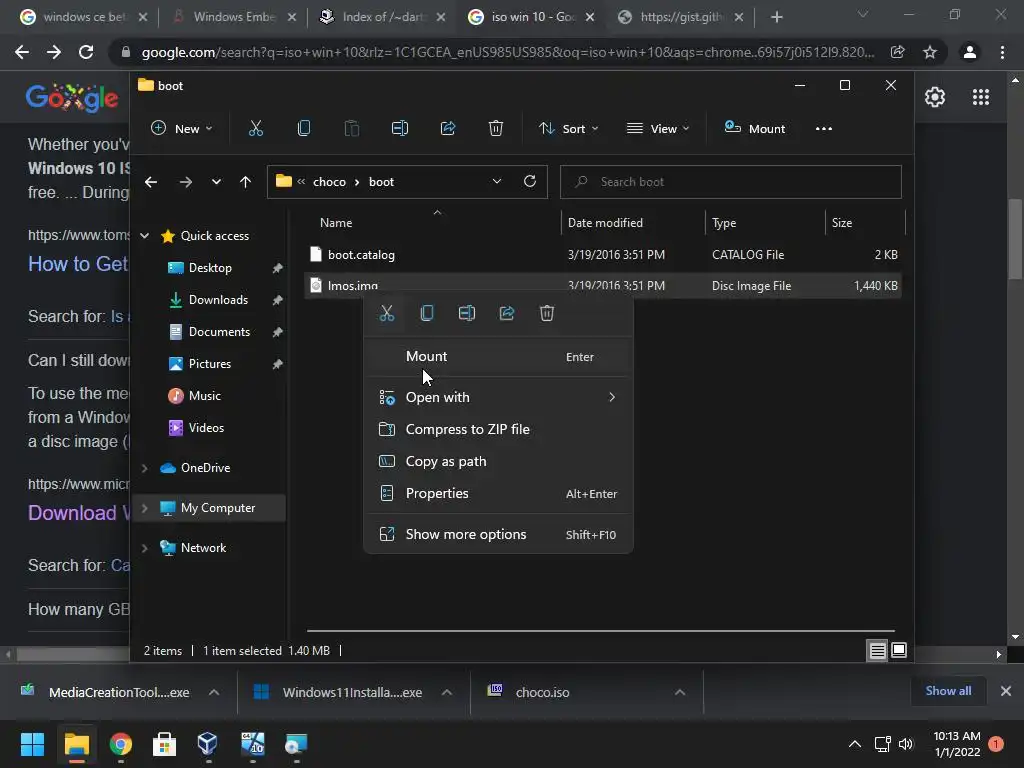Click Share icon in the context menu
The width and height of the screenshot is (1024, 768).
coord(507,313)
